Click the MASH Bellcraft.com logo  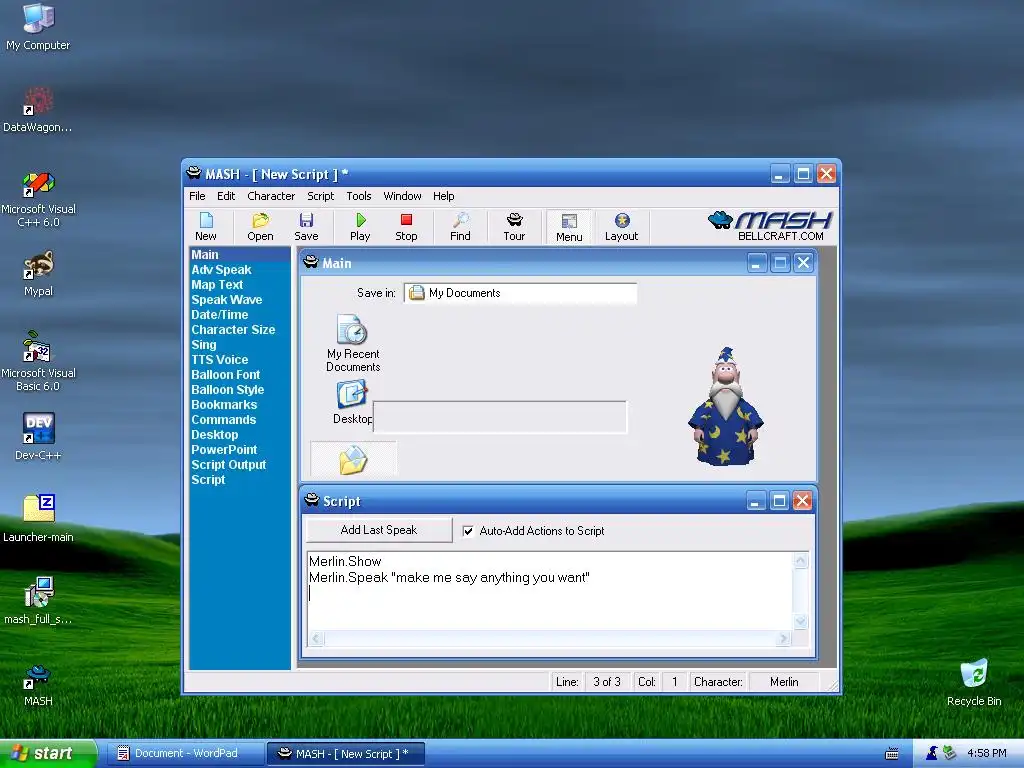(769, 226)
